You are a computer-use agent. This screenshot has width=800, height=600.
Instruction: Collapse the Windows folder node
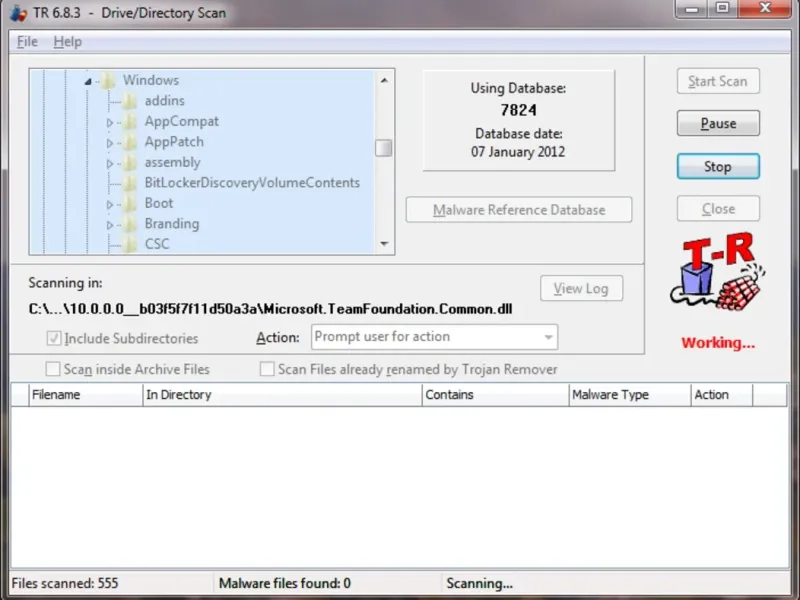(x=88, y=81)
